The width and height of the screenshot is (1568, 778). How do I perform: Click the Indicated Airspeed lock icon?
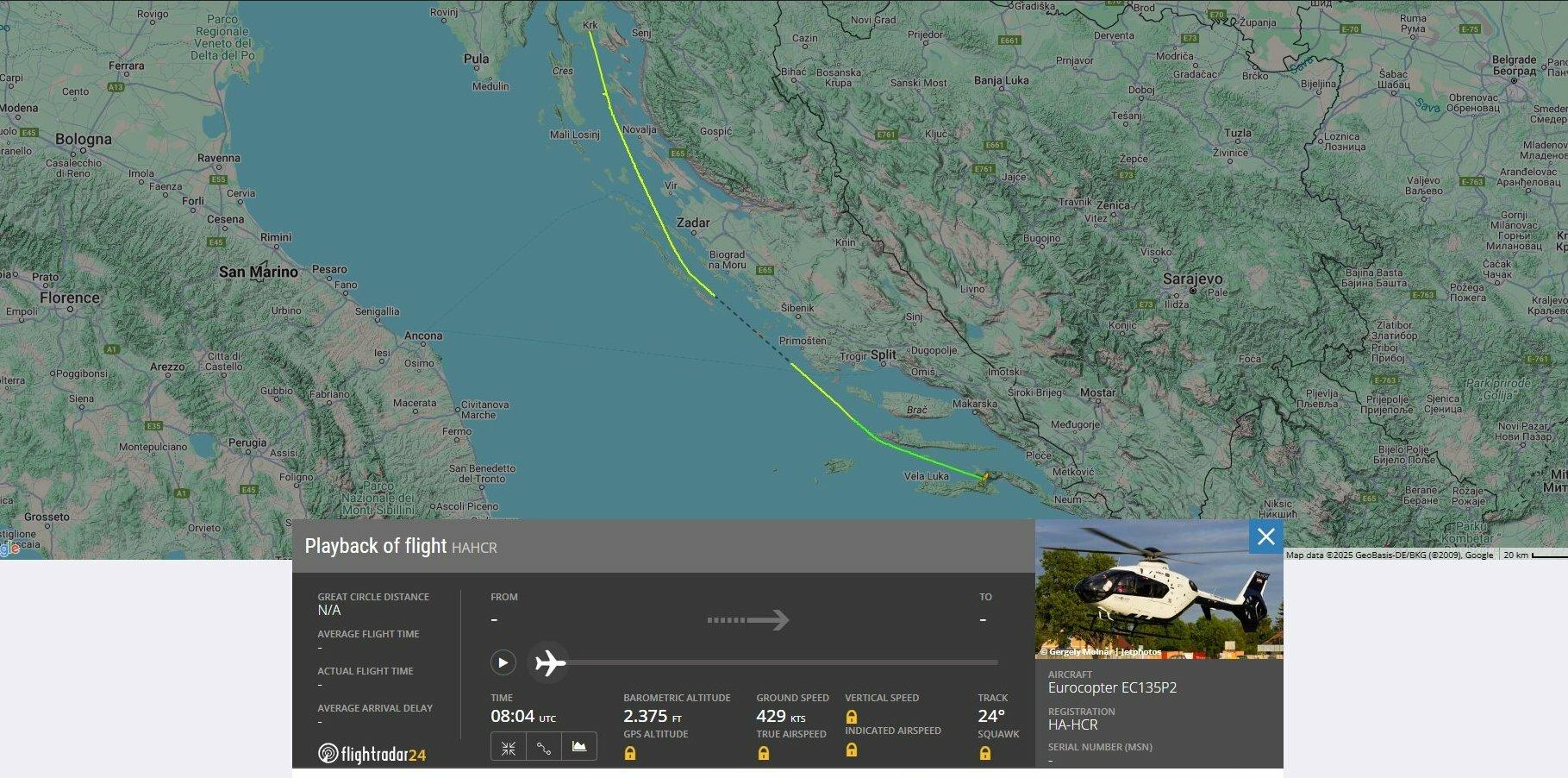tap(852, 750)
